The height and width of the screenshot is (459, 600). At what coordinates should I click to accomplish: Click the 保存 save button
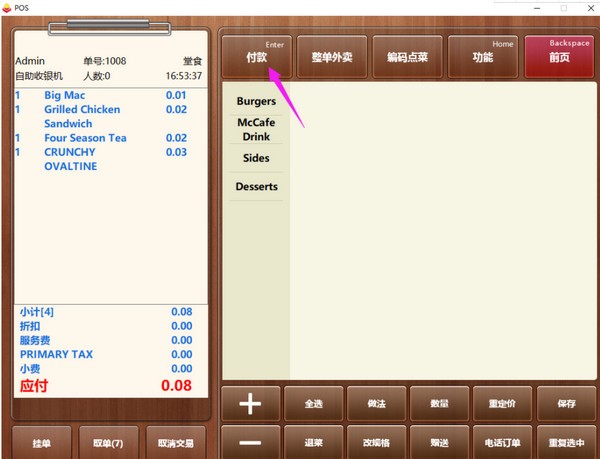[566, 404]
